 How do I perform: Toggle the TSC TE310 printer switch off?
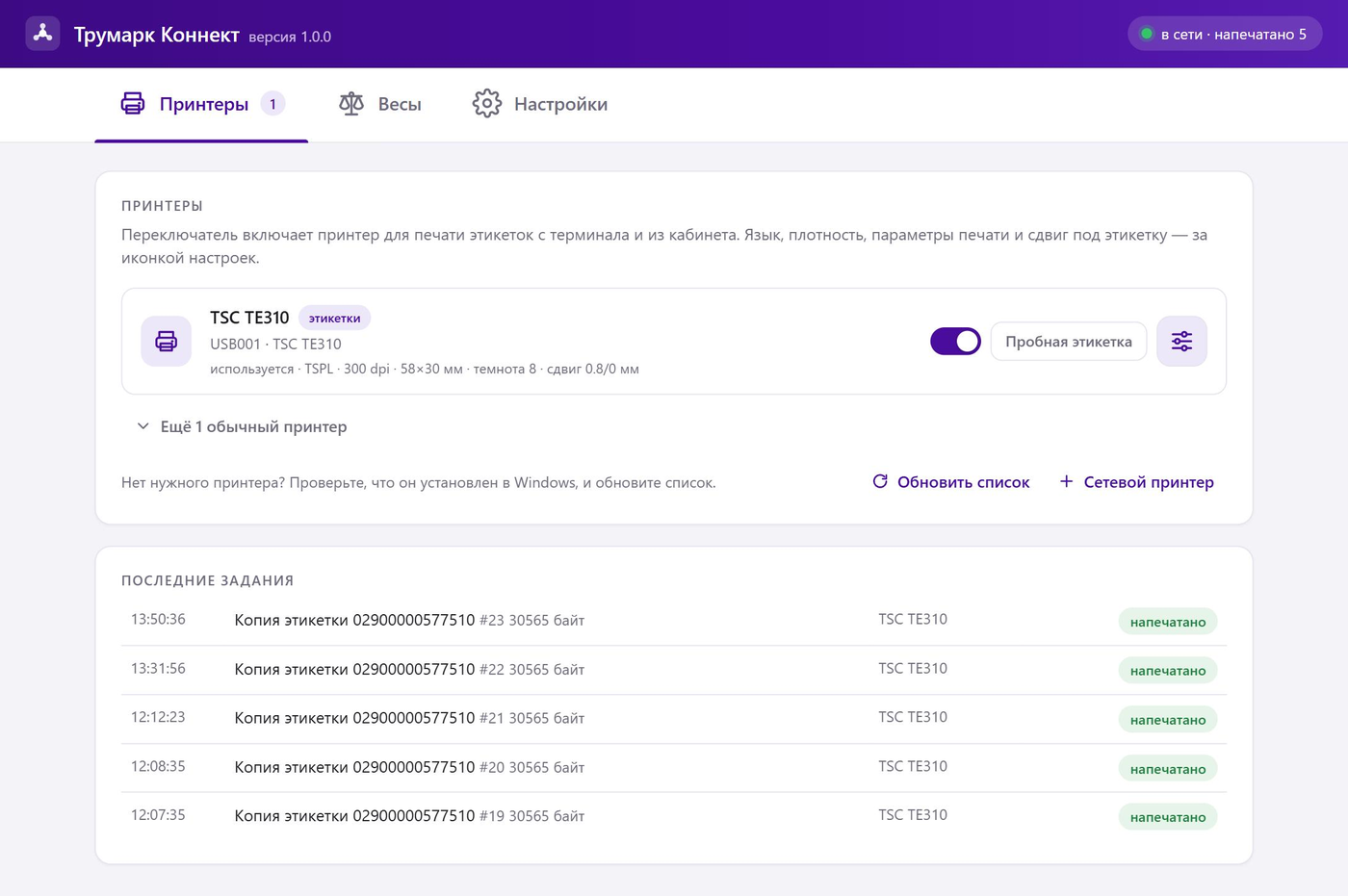point(955,341)
